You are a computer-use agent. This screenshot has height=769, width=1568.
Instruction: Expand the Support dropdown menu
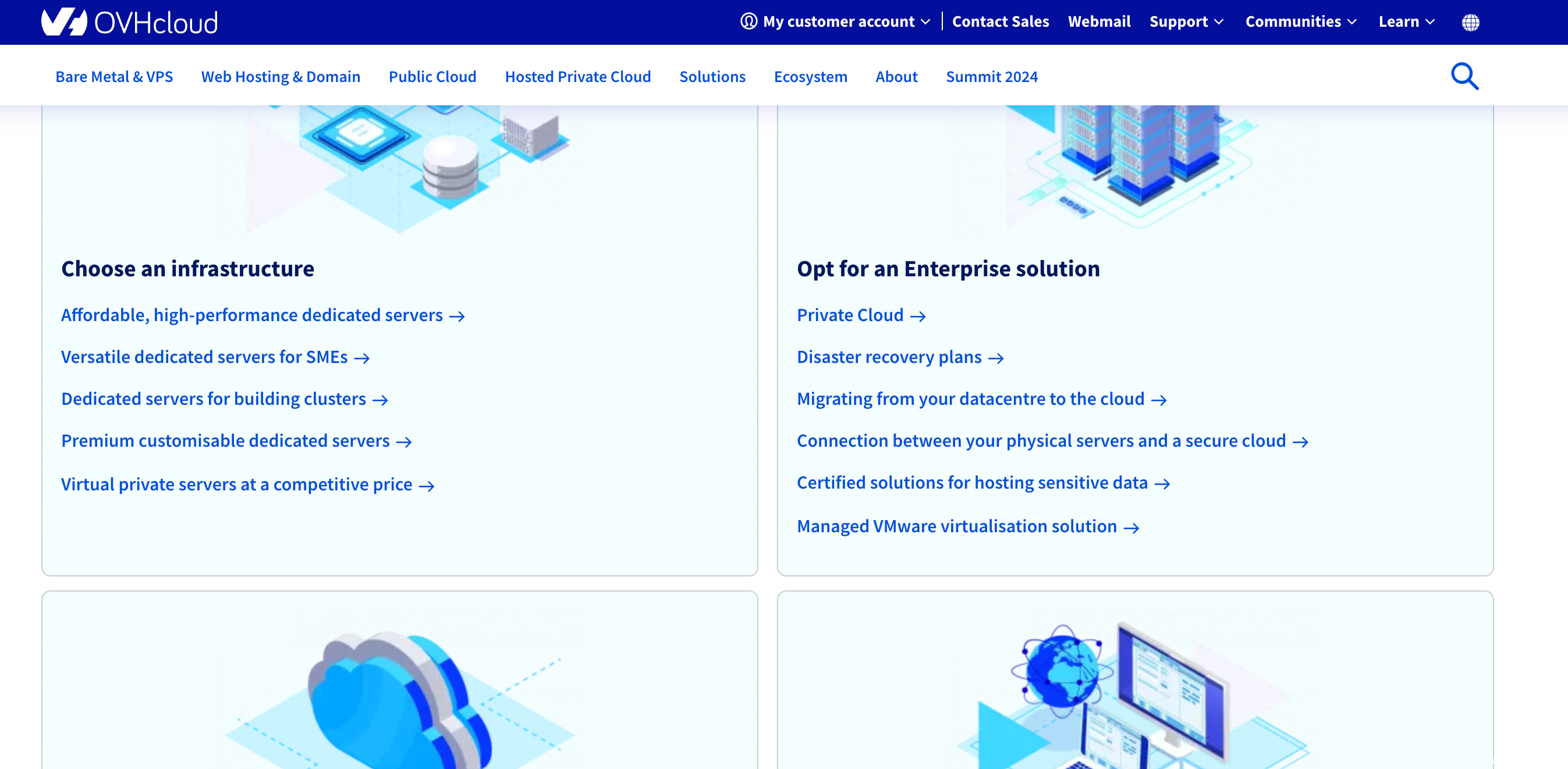pyautogui.click(x=1186, y=22)
